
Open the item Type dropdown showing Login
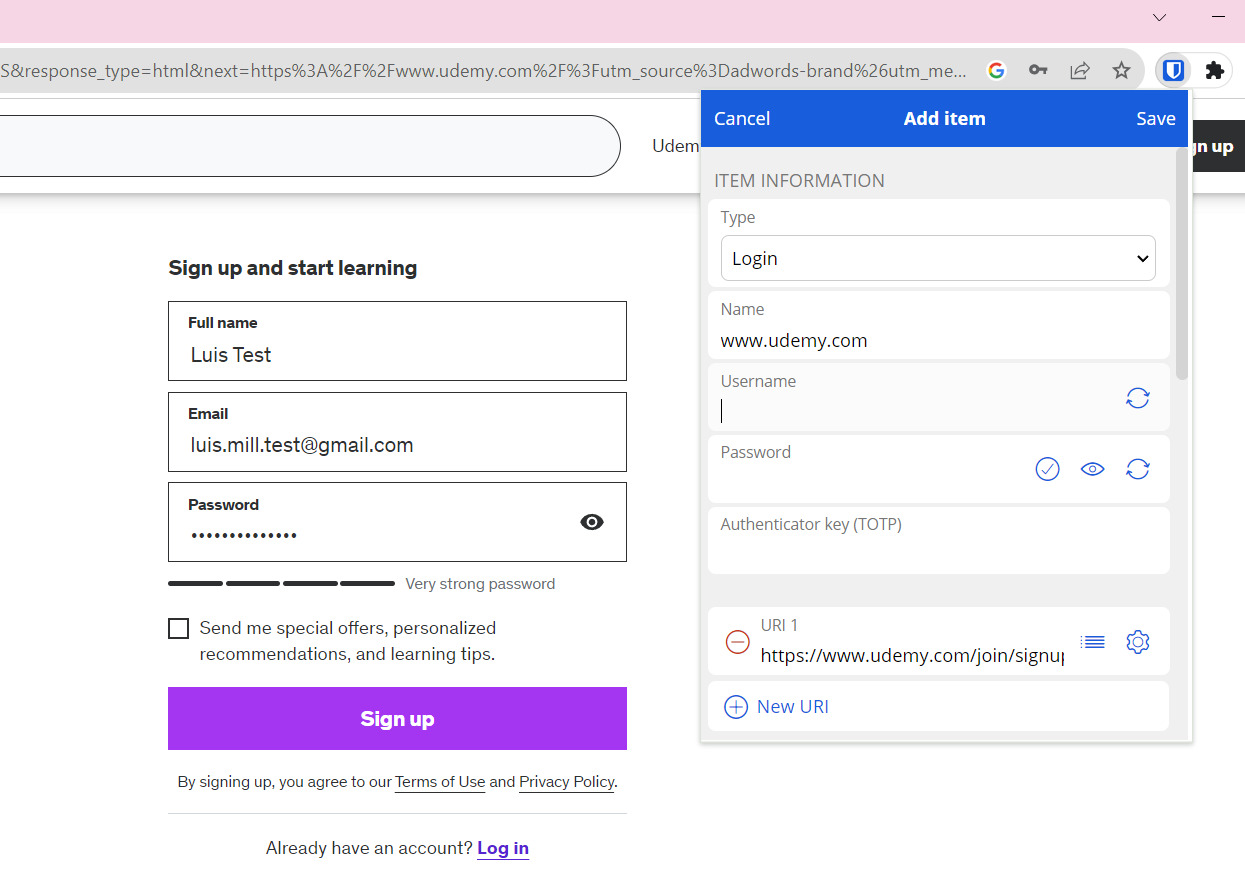(938, 258)
